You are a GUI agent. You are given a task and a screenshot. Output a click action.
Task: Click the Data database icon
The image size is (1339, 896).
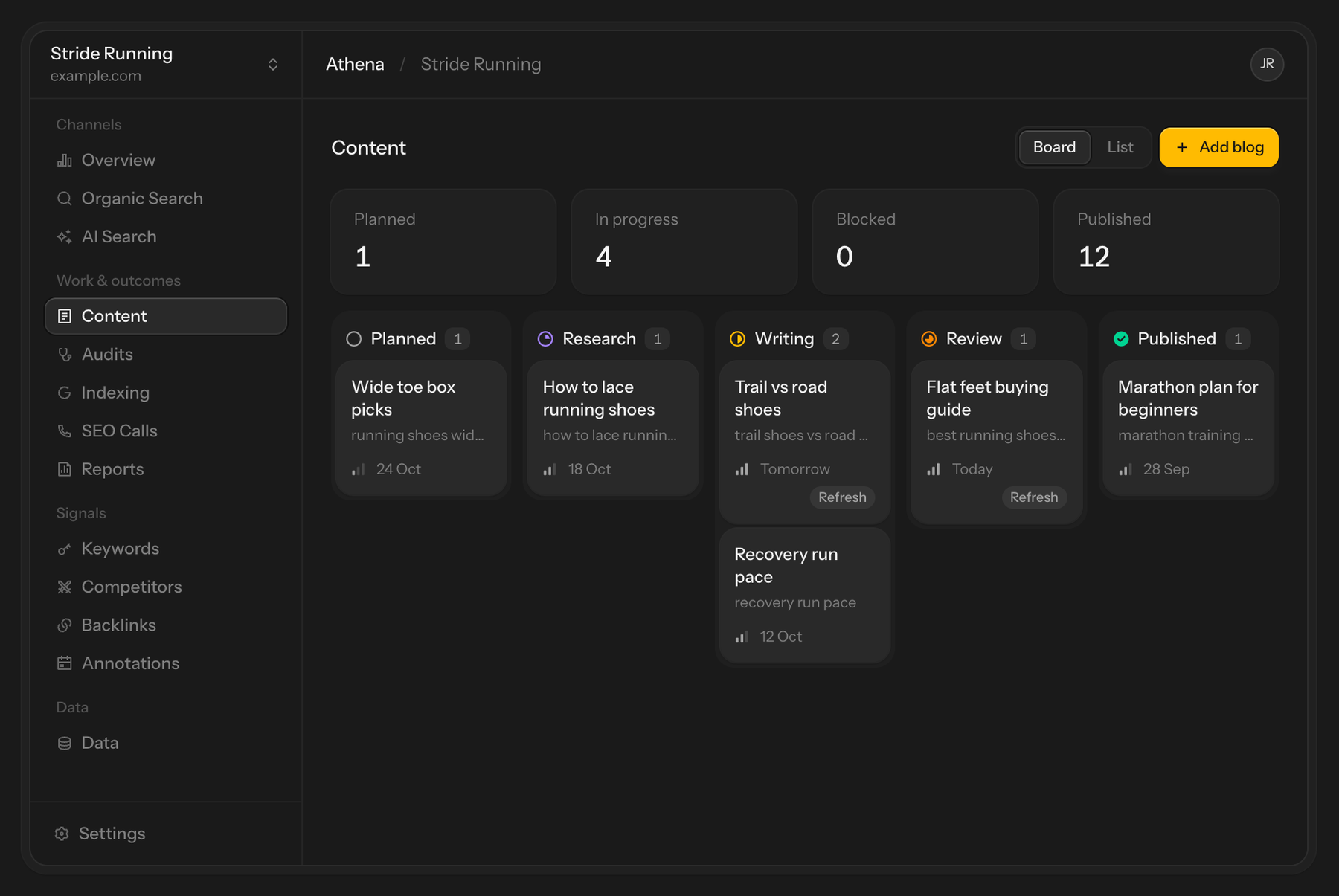65,743
